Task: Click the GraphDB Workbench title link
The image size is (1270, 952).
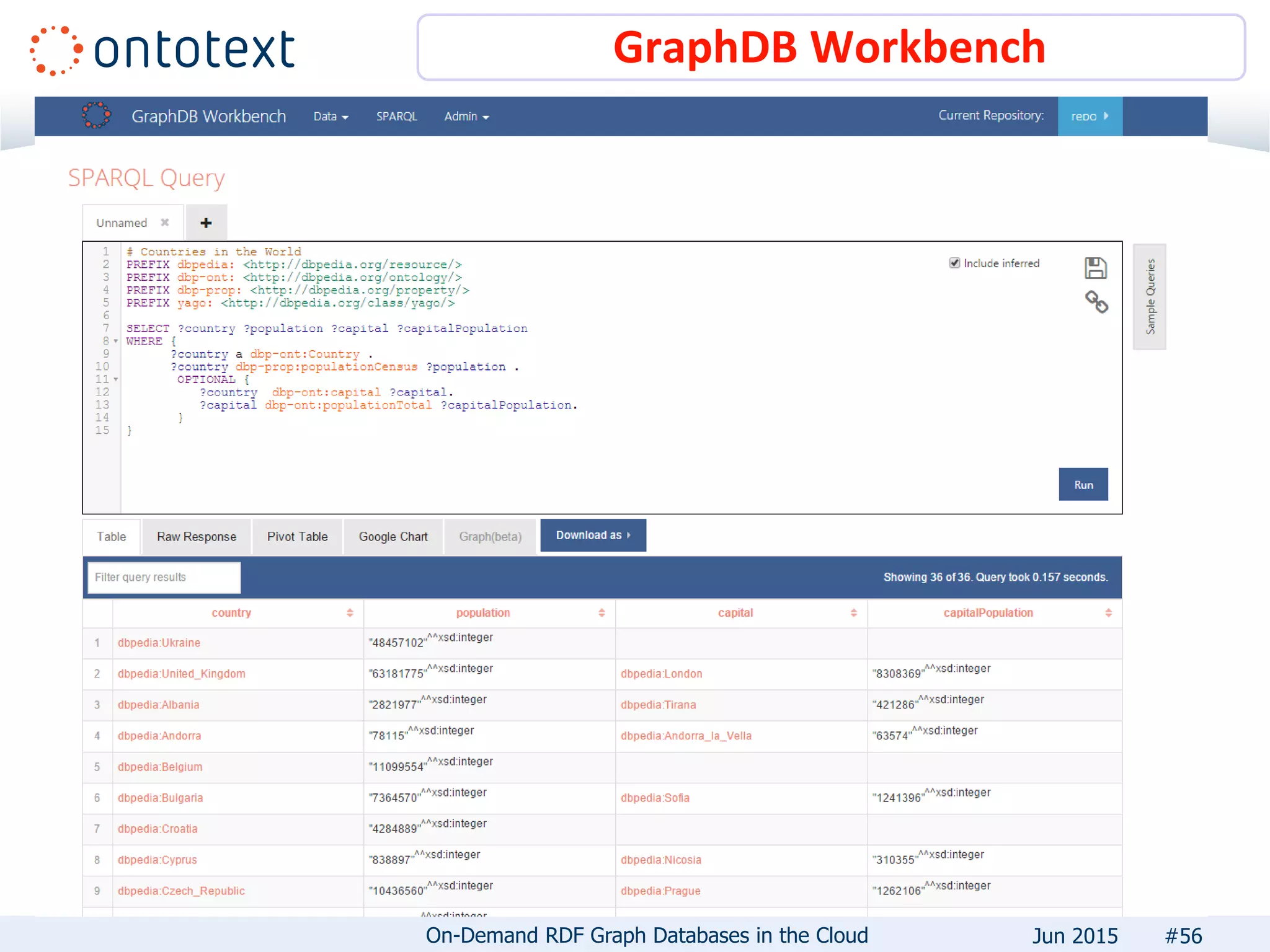Action: click(x=208, y=117)
